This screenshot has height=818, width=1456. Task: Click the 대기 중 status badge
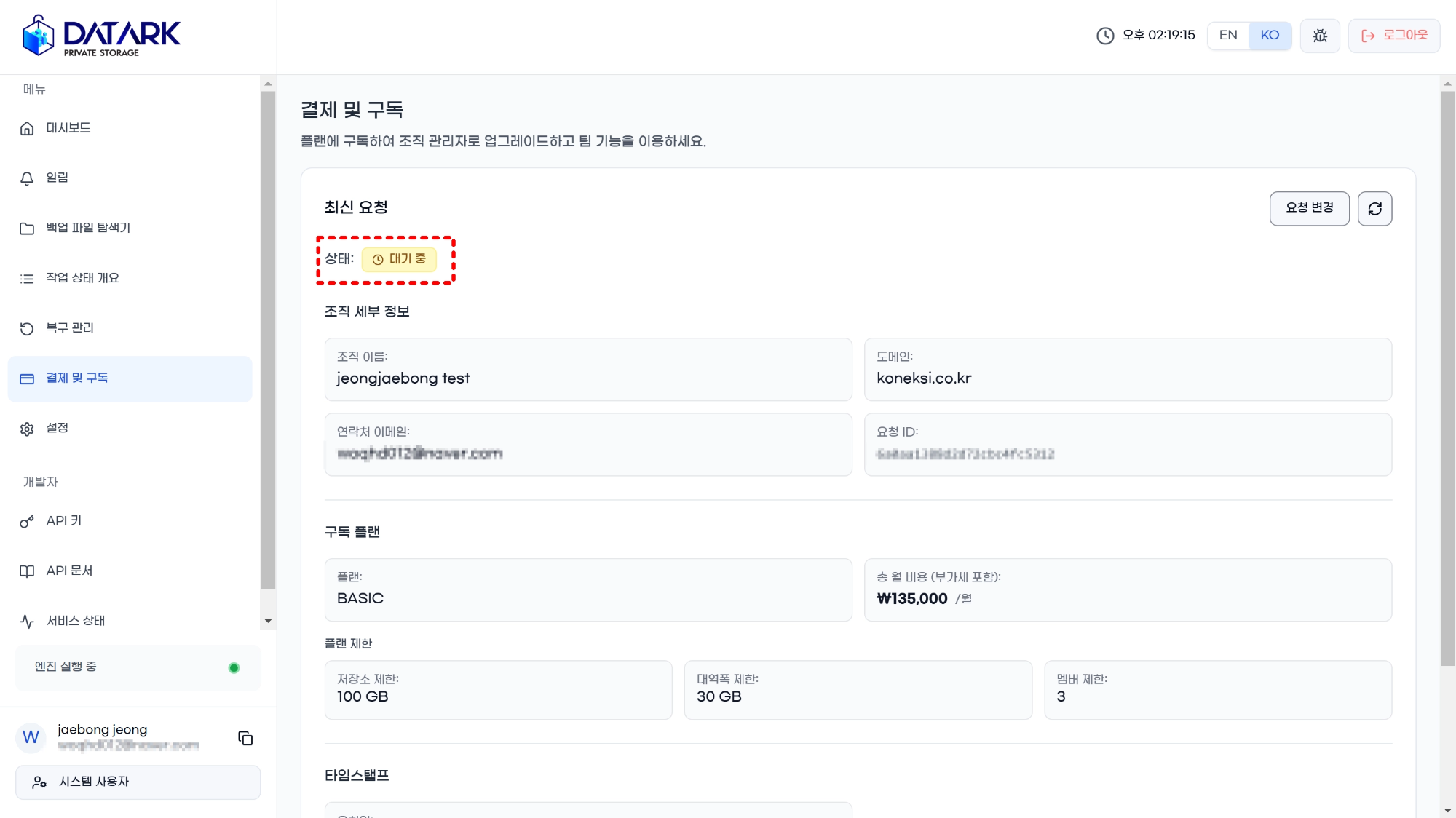(399, 259)
